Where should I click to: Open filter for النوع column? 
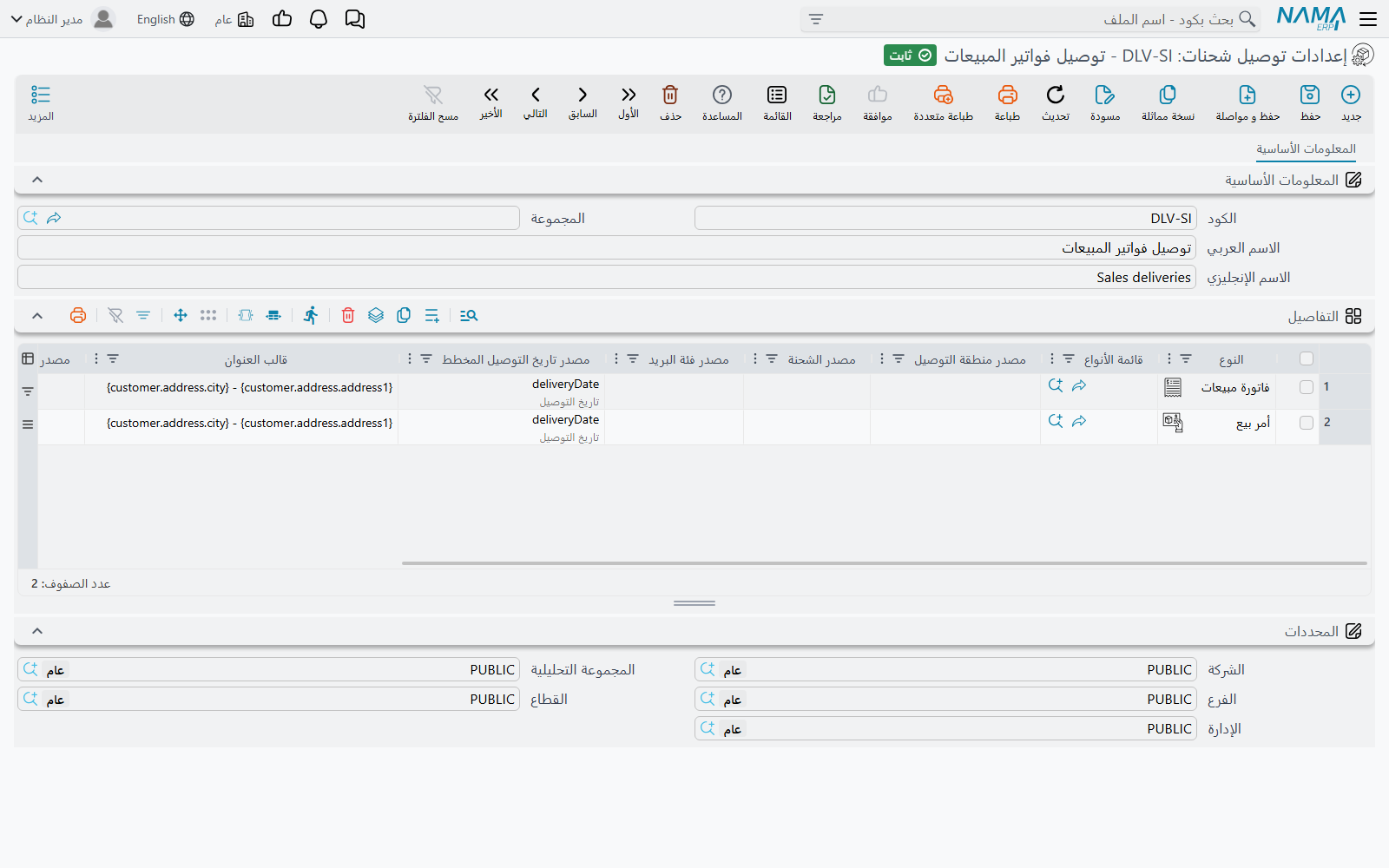(x=1186, y=358)
